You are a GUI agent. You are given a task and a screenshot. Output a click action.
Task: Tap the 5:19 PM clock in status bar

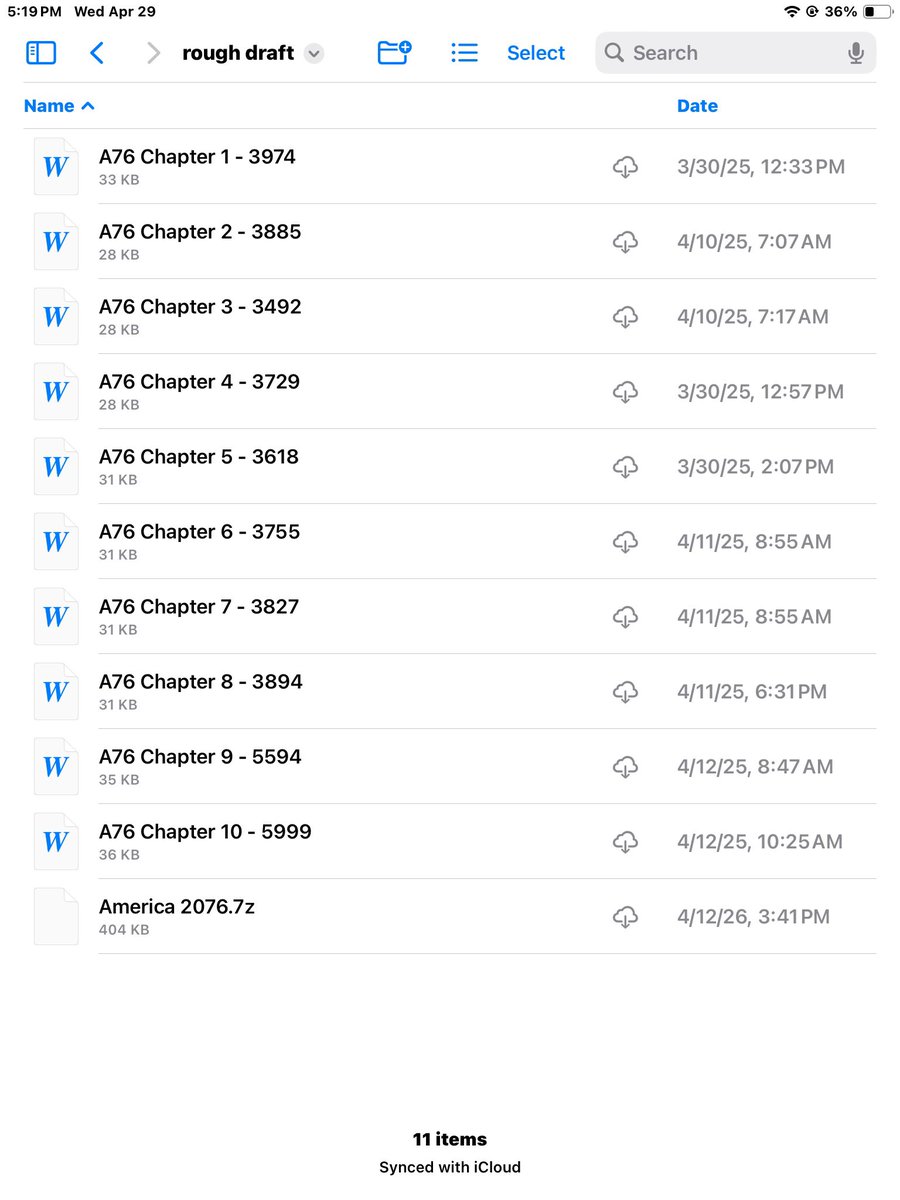point(34,12)
